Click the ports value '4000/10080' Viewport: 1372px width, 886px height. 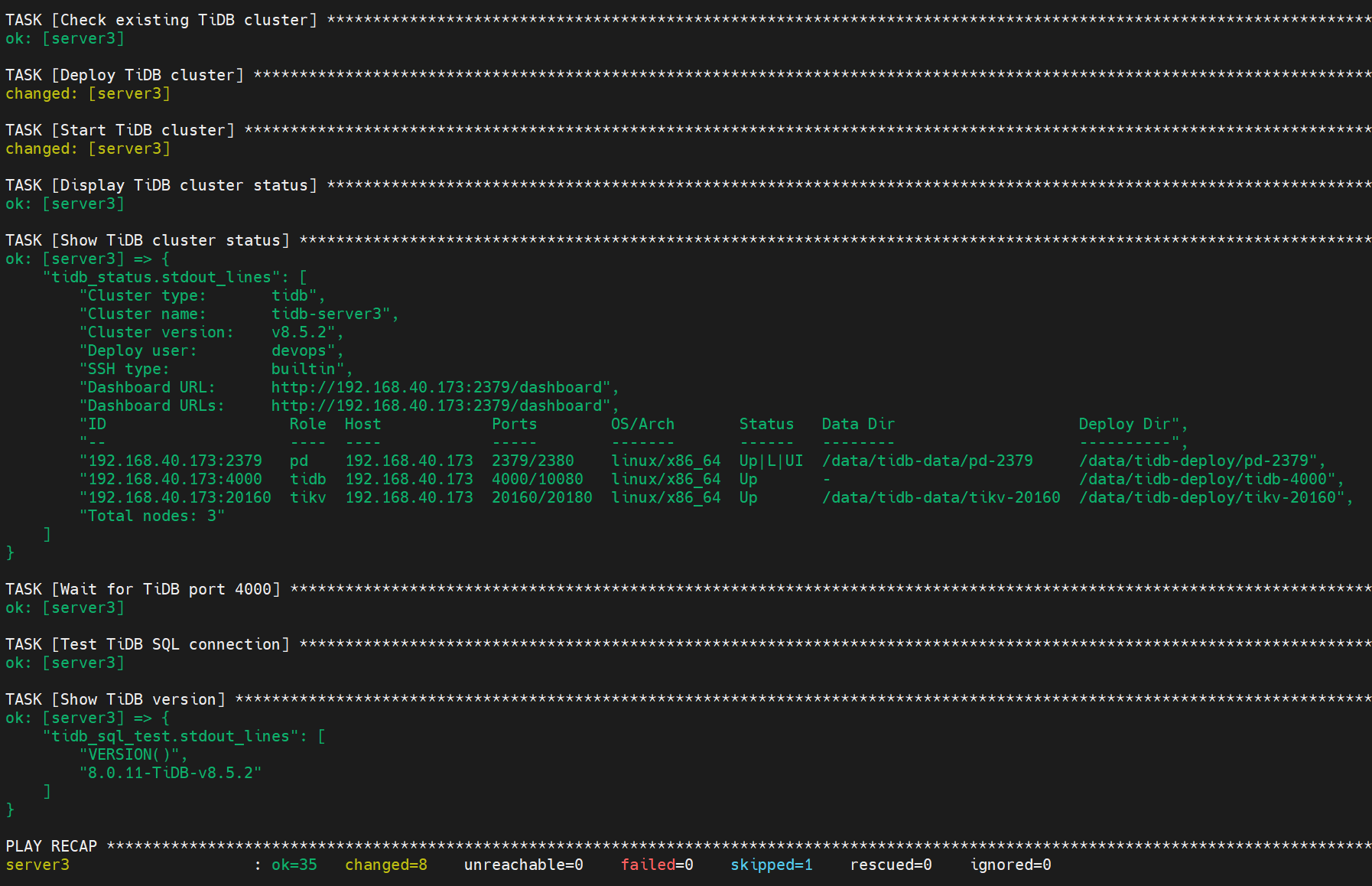click(538, 479)
